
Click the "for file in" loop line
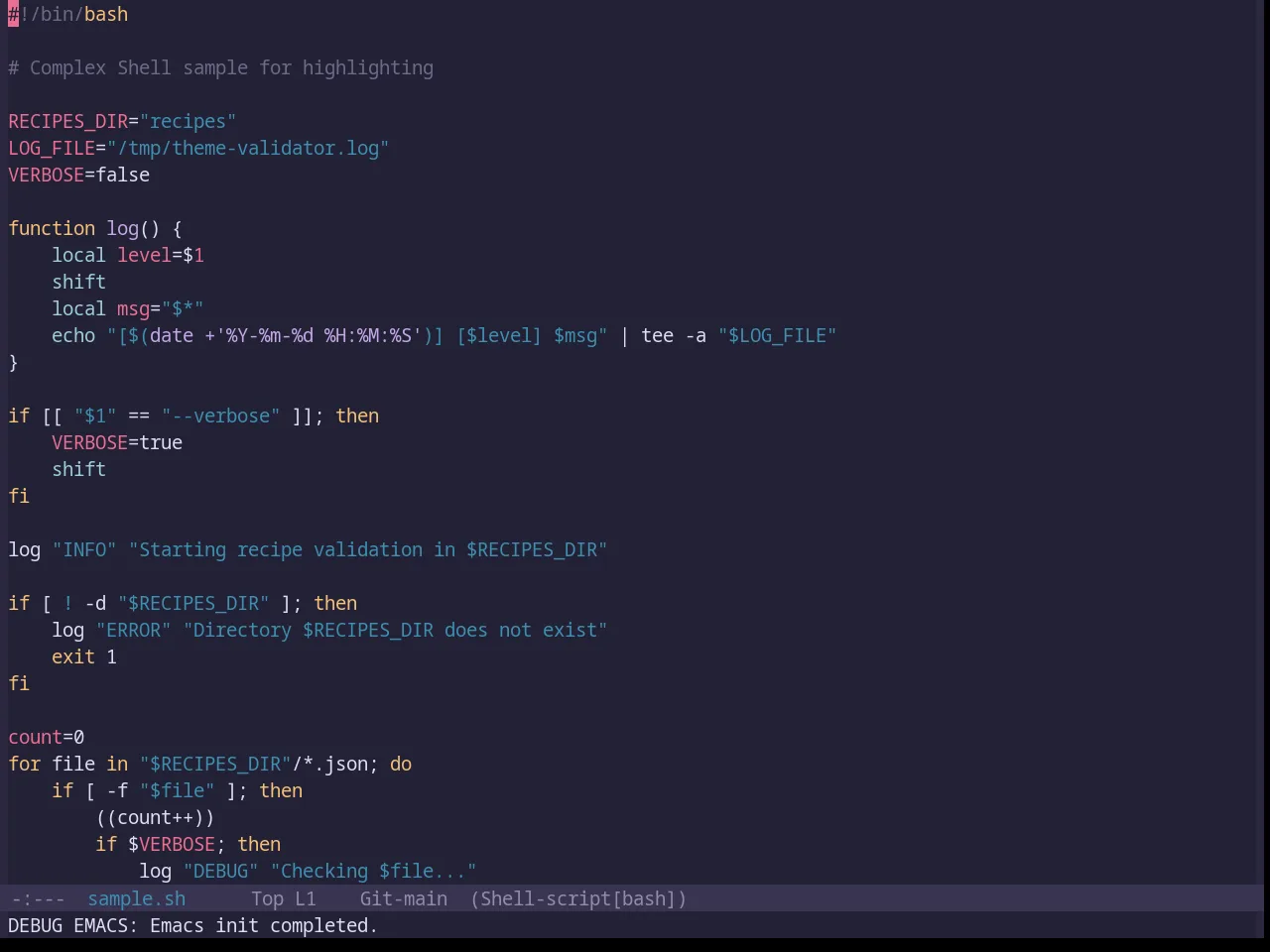210,764
